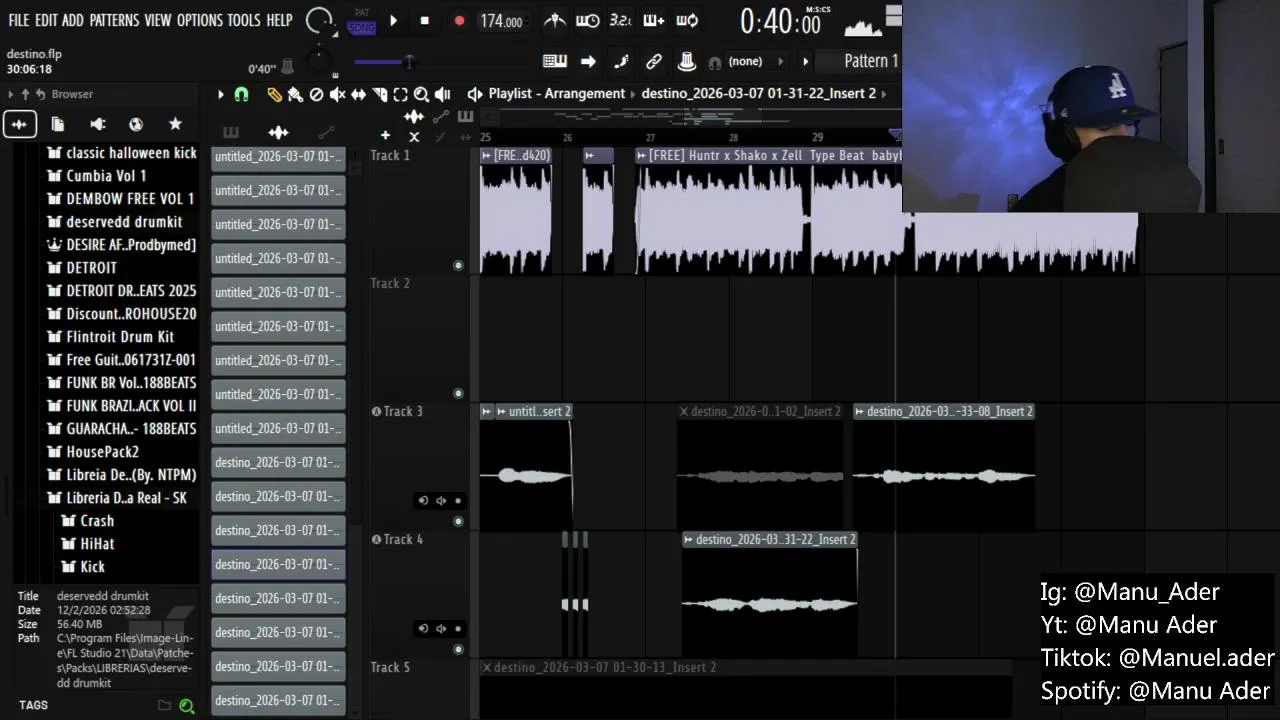Select the Playback scrub tool
The width and height of the screenshot is (1280, 720).
(x=442, y=94)
